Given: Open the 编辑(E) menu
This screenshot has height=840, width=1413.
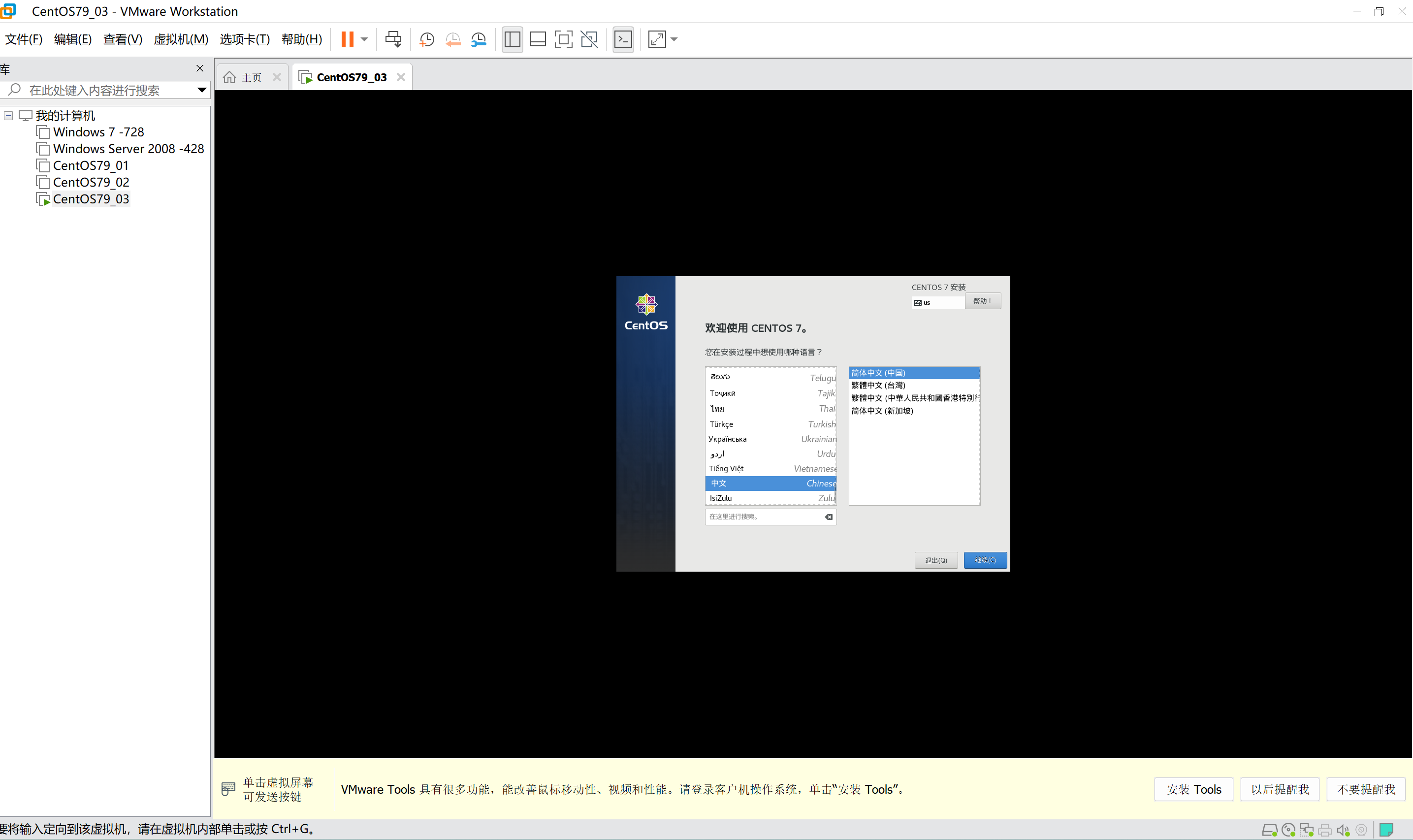Looking at the screenshot, I should click(x=72, y=39).
